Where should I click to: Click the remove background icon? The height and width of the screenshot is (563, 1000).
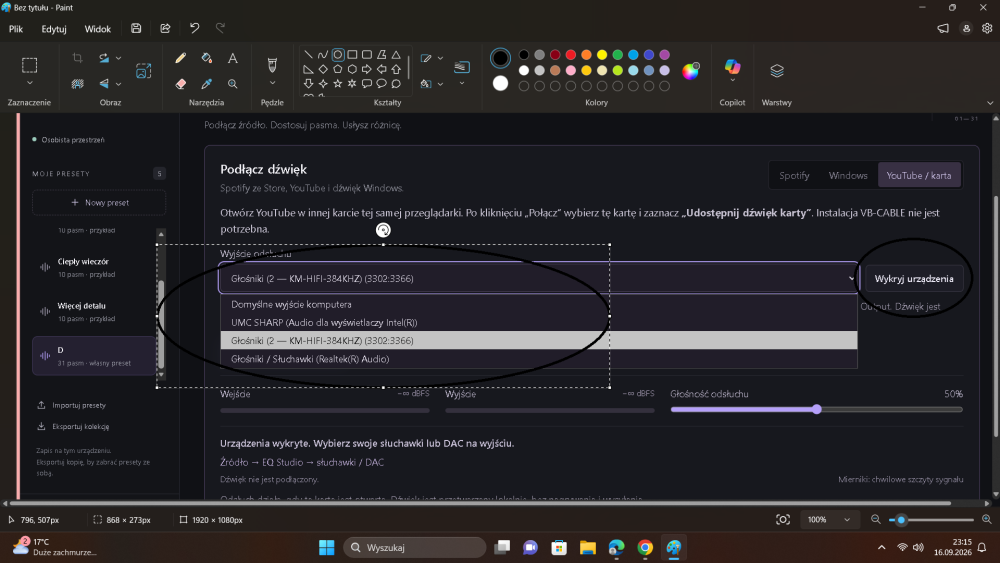77,84
